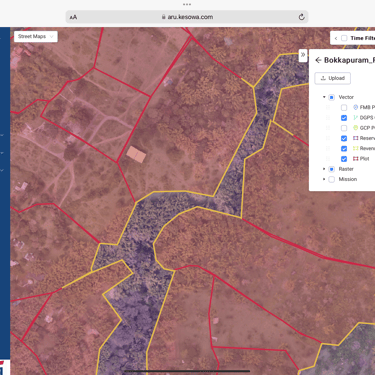Click the FMB layer point icon
The image size is (375, 375).
[355, 107]
